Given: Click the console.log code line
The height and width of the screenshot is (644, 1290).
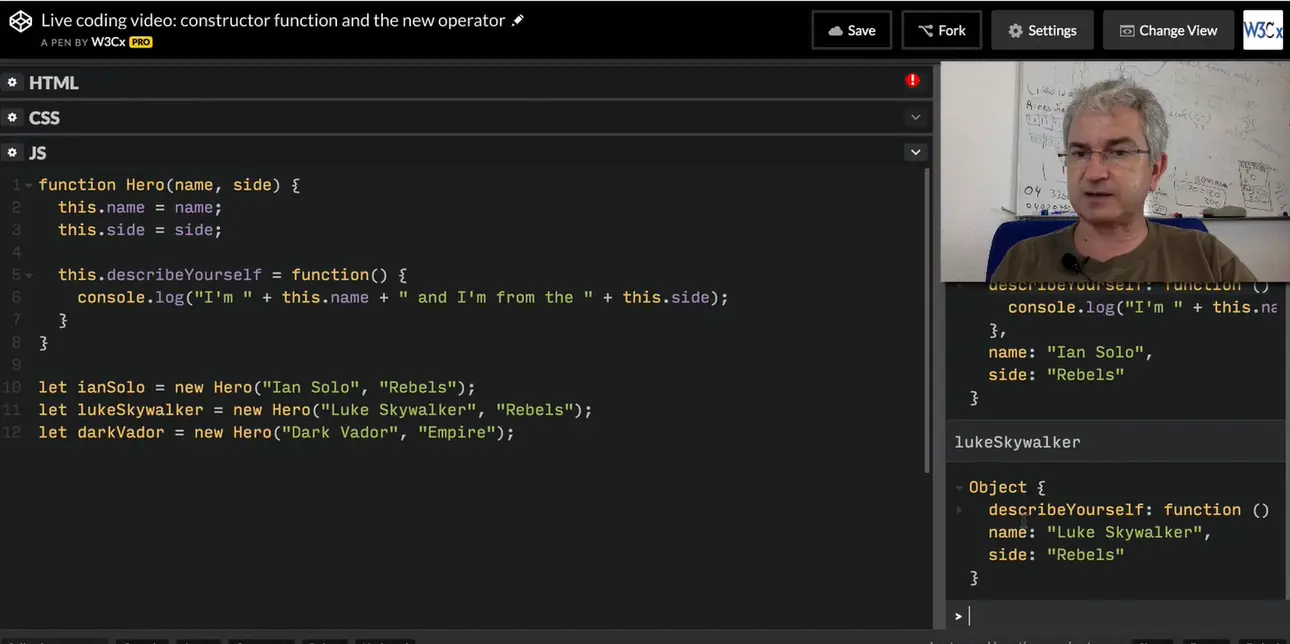Looking at the screenshot, I should (403, 297).
